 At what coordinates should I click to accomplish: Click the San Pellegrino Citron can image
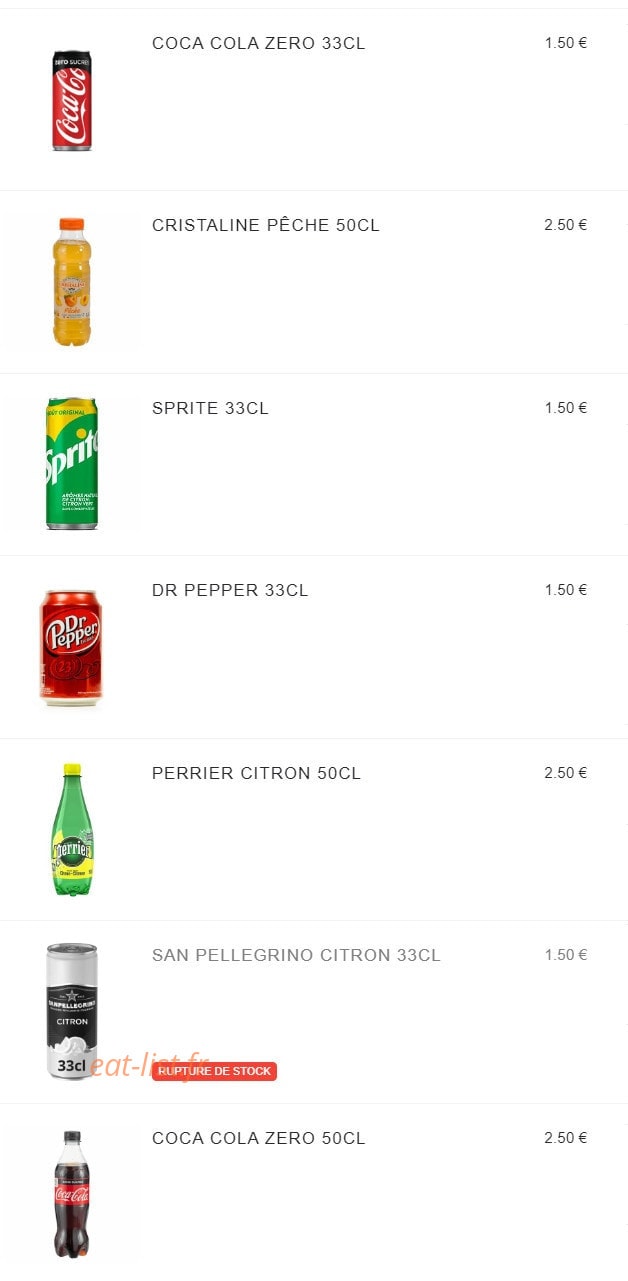coord(72,1011)
